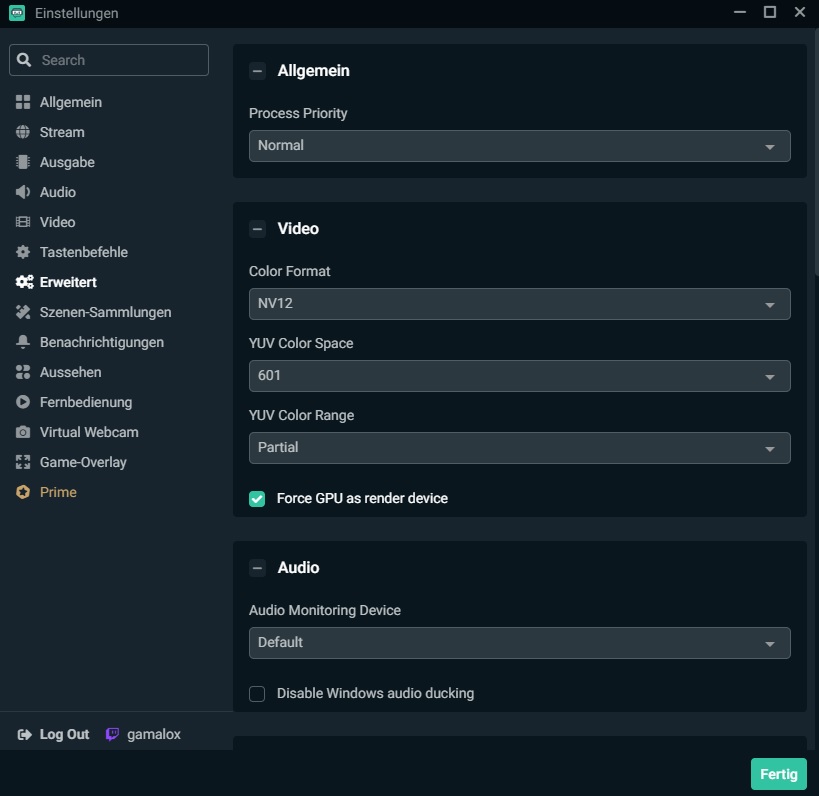The image size is (819, 796).
Task: Click the gear icon next to Tastenbefehle
Action: [23, 252]
